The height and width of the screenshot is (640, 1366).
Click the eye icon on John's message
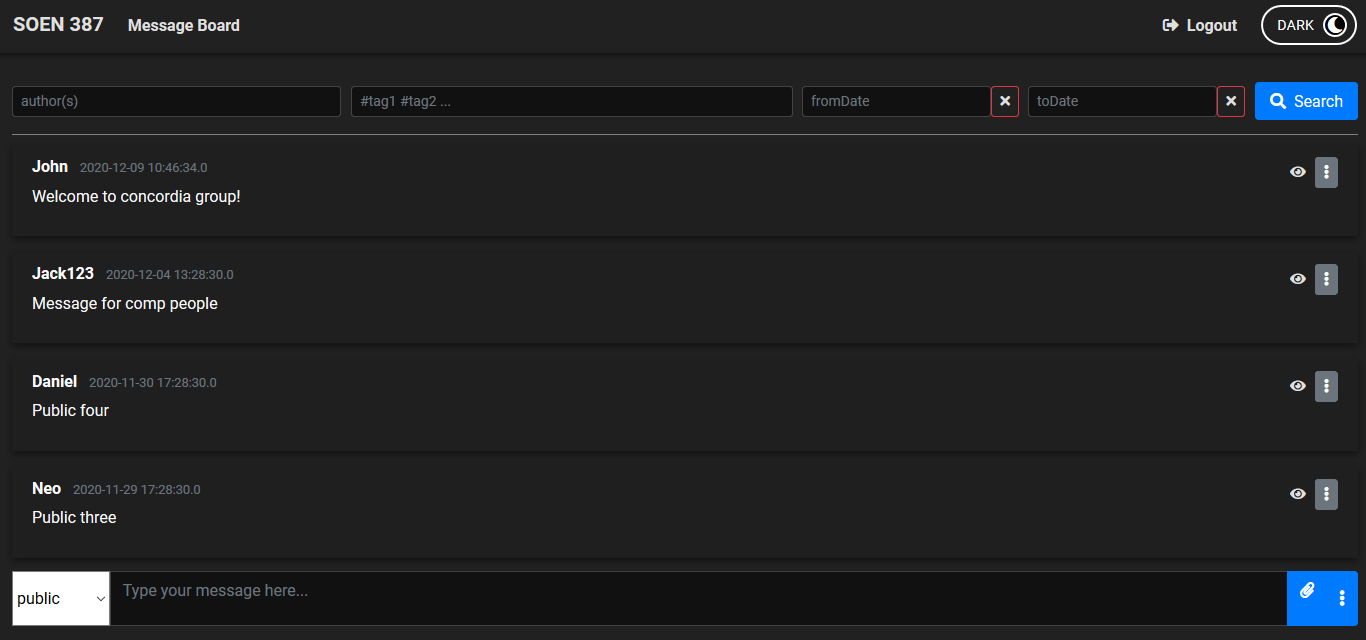(x=1297, y=172)
